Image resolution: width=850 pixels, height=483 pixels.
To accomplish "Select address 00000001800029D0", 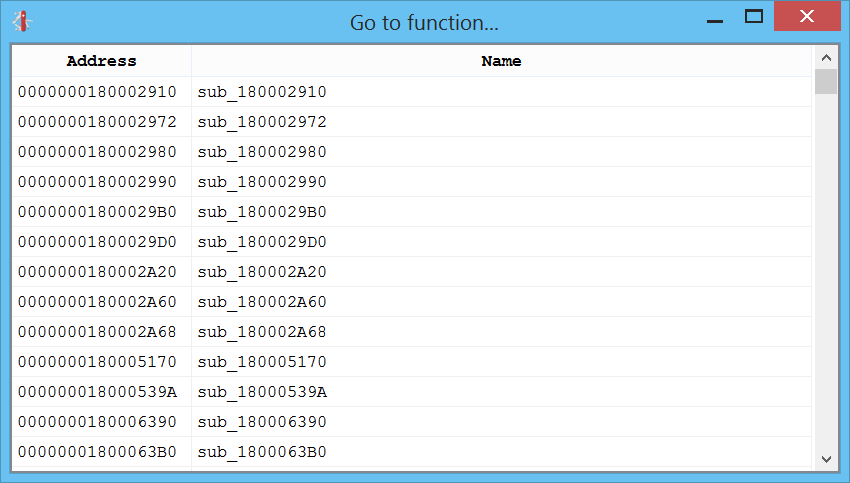I will tap(97, 242).
